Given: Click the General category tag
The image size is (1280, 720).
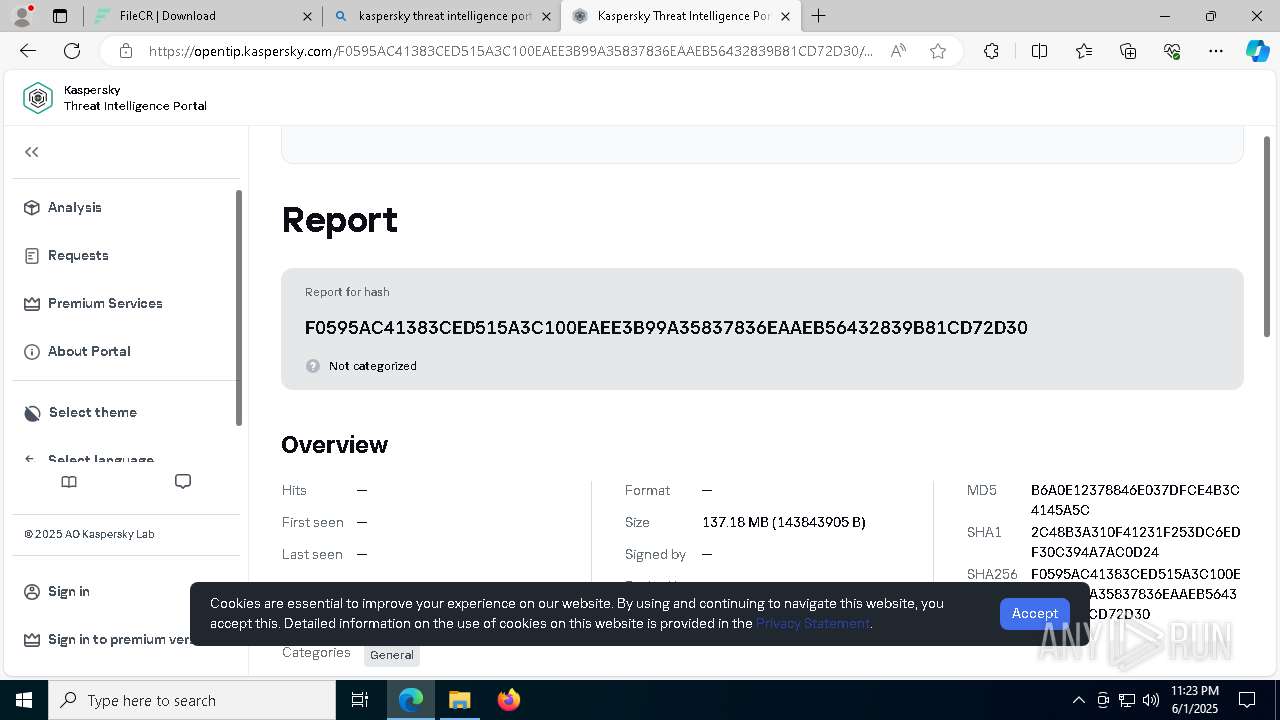Looking at the screenshot, I should pos(392,655).
